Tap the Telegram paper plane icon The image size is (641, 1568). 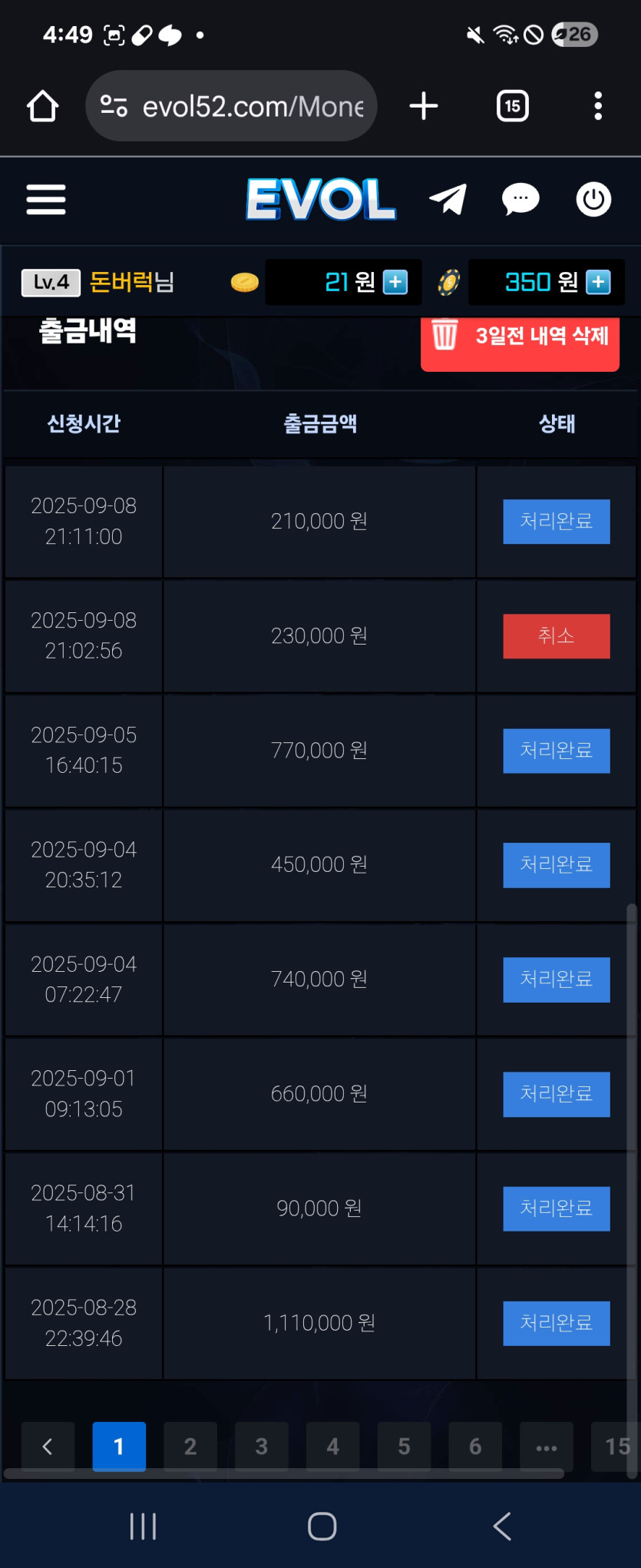pyautogui.click(x=448, y=200)
